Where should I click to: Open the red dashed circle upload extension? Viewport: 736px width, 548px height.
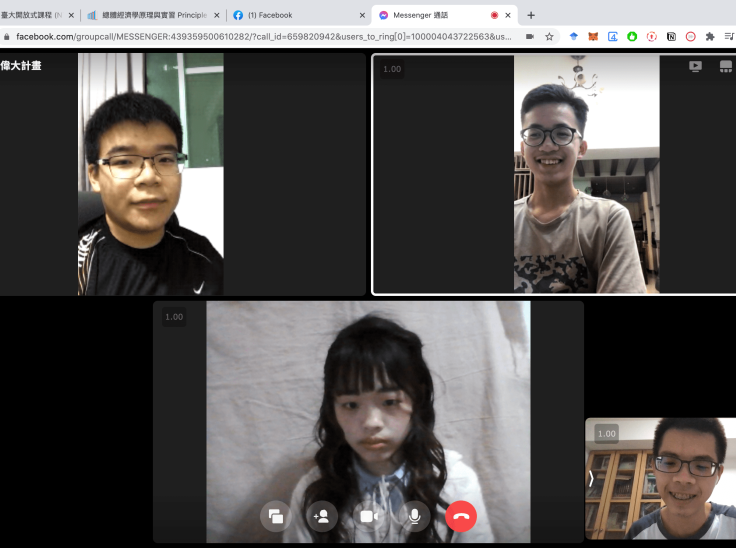(x=652, y=37)
